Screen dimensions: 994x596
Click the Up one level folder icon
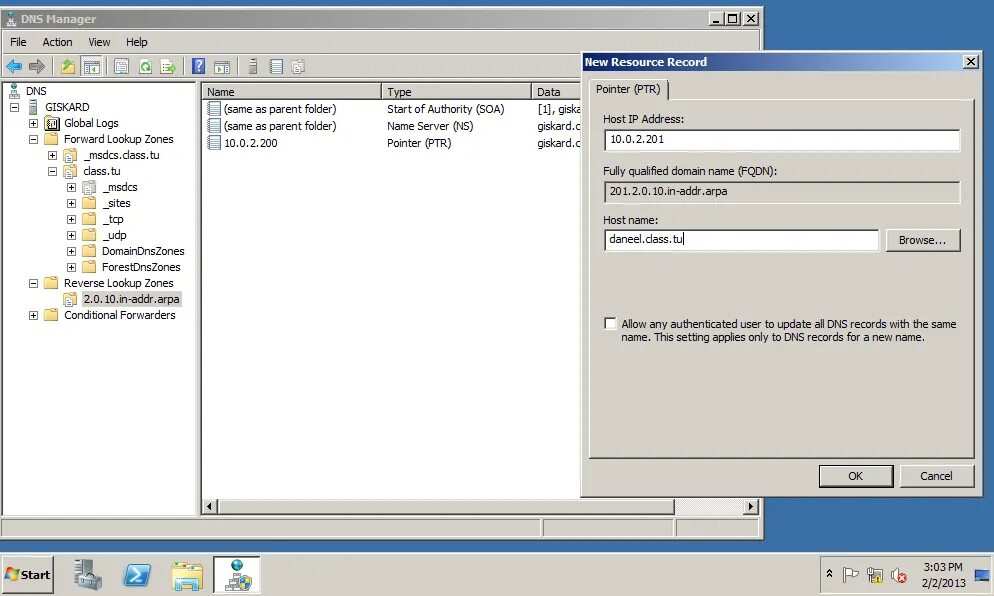(x=68, y=66)
